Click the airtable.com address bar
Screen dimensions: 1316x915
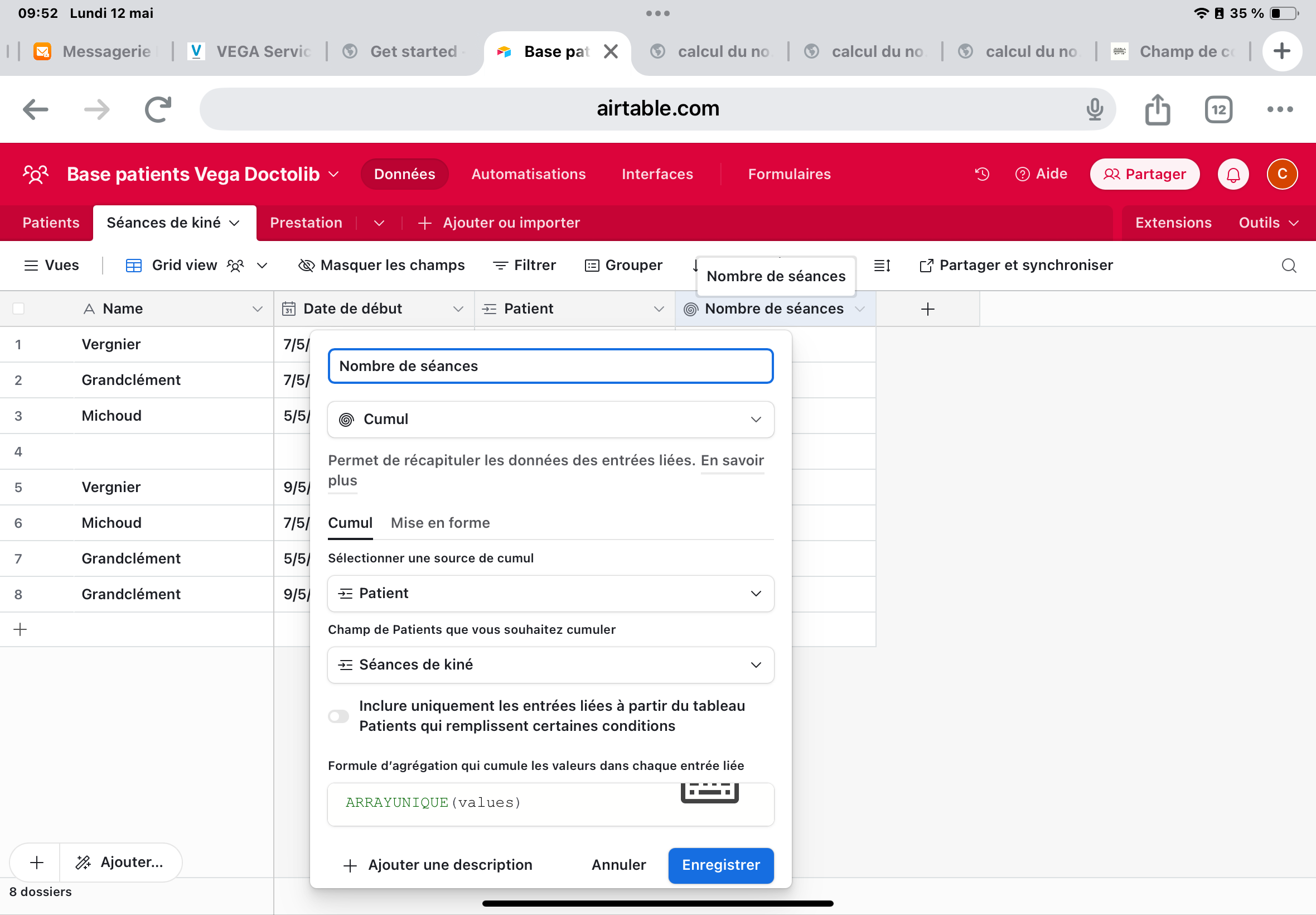tap(657, 109)
